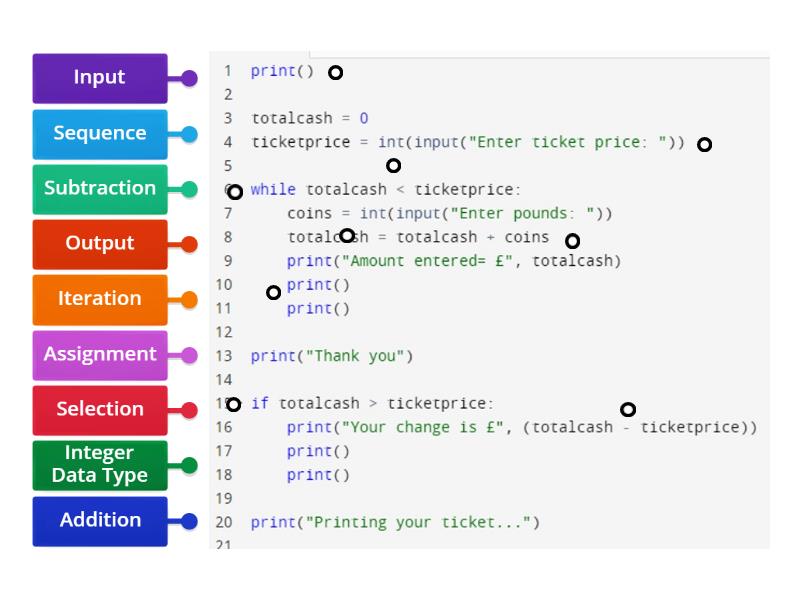Select the circle beside the if totalcash statement
The width and height of the screenshot is (800, 600).
(x=234, y=404)
